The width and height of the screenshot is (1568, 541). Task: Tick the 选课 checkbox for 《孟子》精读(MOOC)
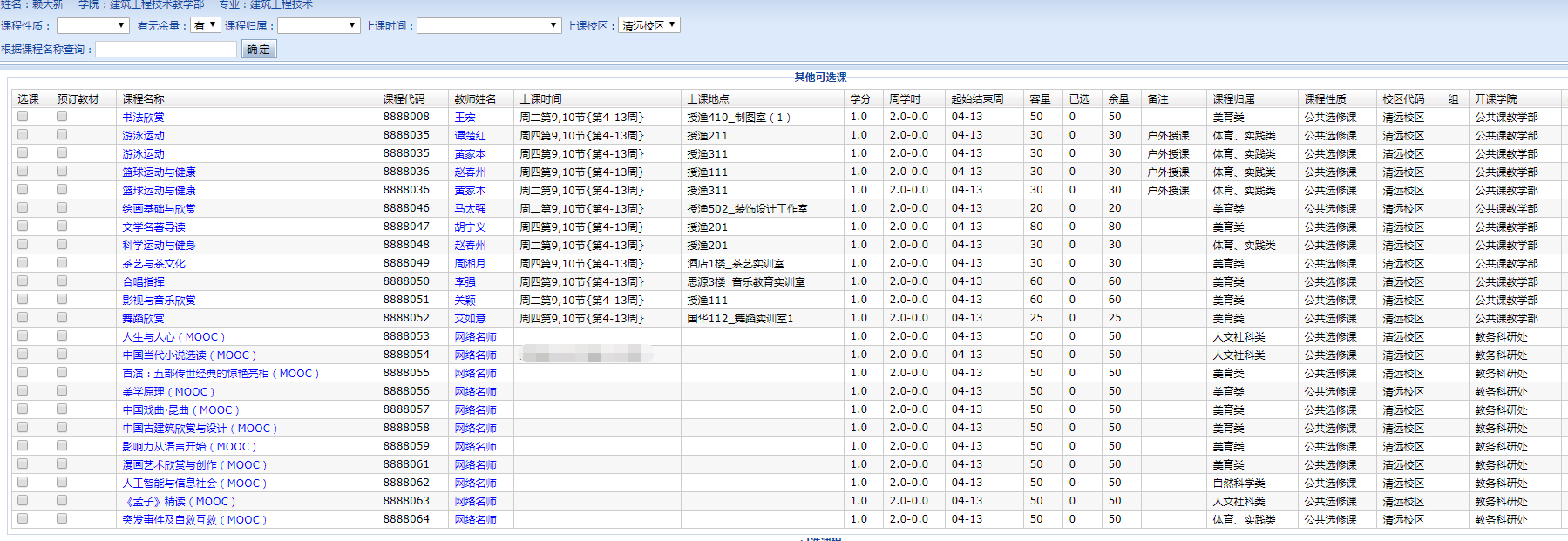[x=23, y=500]
